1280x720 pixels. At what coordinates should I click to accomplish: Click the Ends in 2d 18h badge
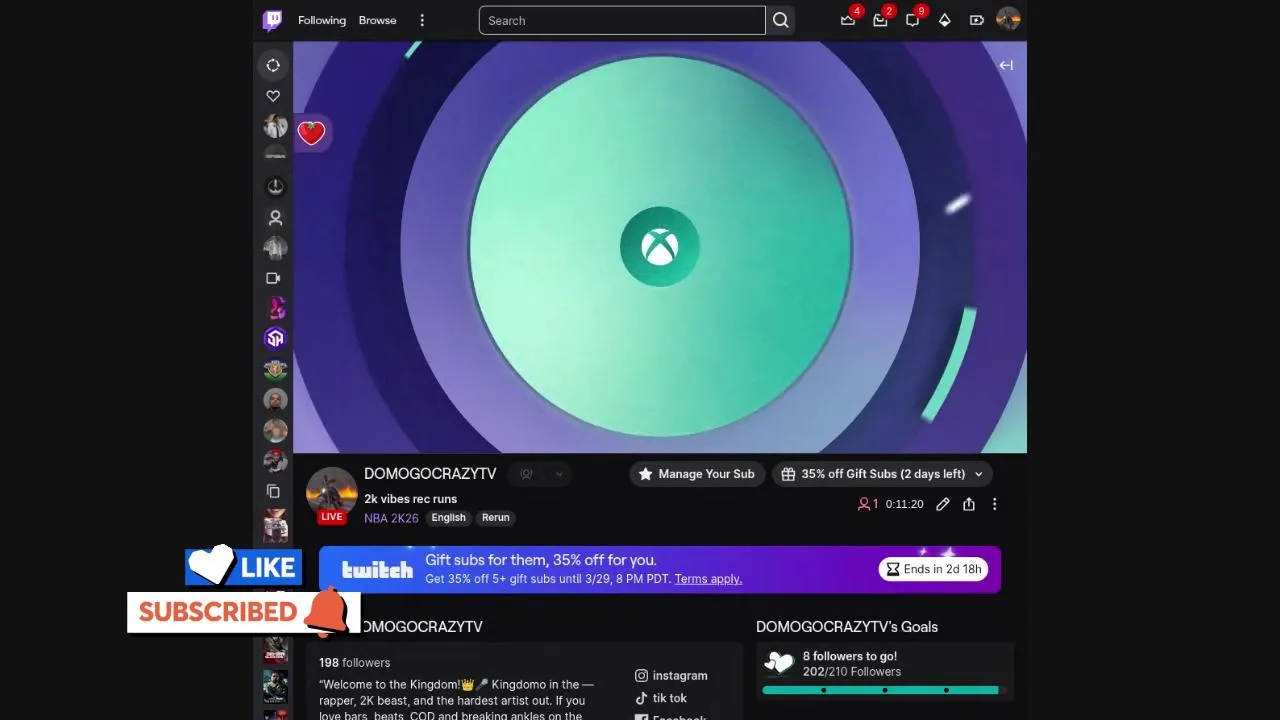point(934,569)
